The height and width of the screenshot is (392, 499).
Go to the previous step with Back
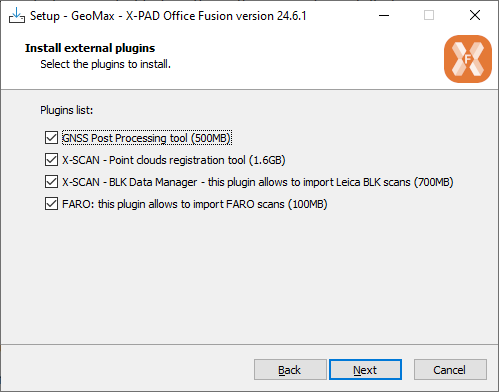coord(290,370)
